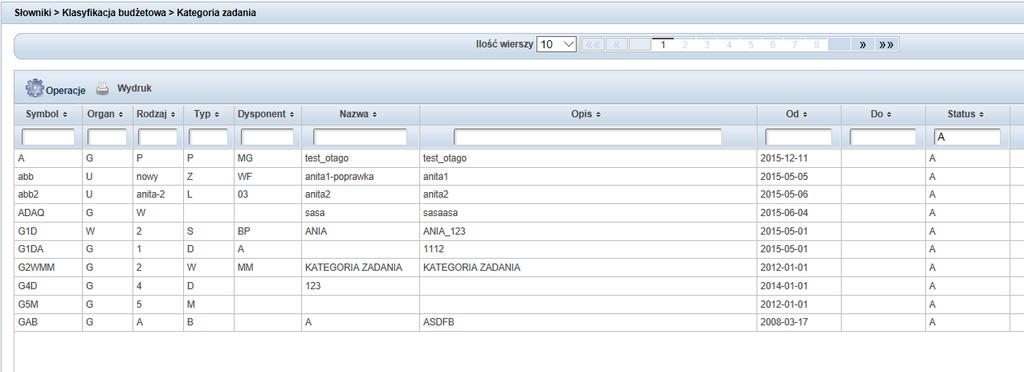Click the 2015-06-04 date cell

(x=799, y=213)
